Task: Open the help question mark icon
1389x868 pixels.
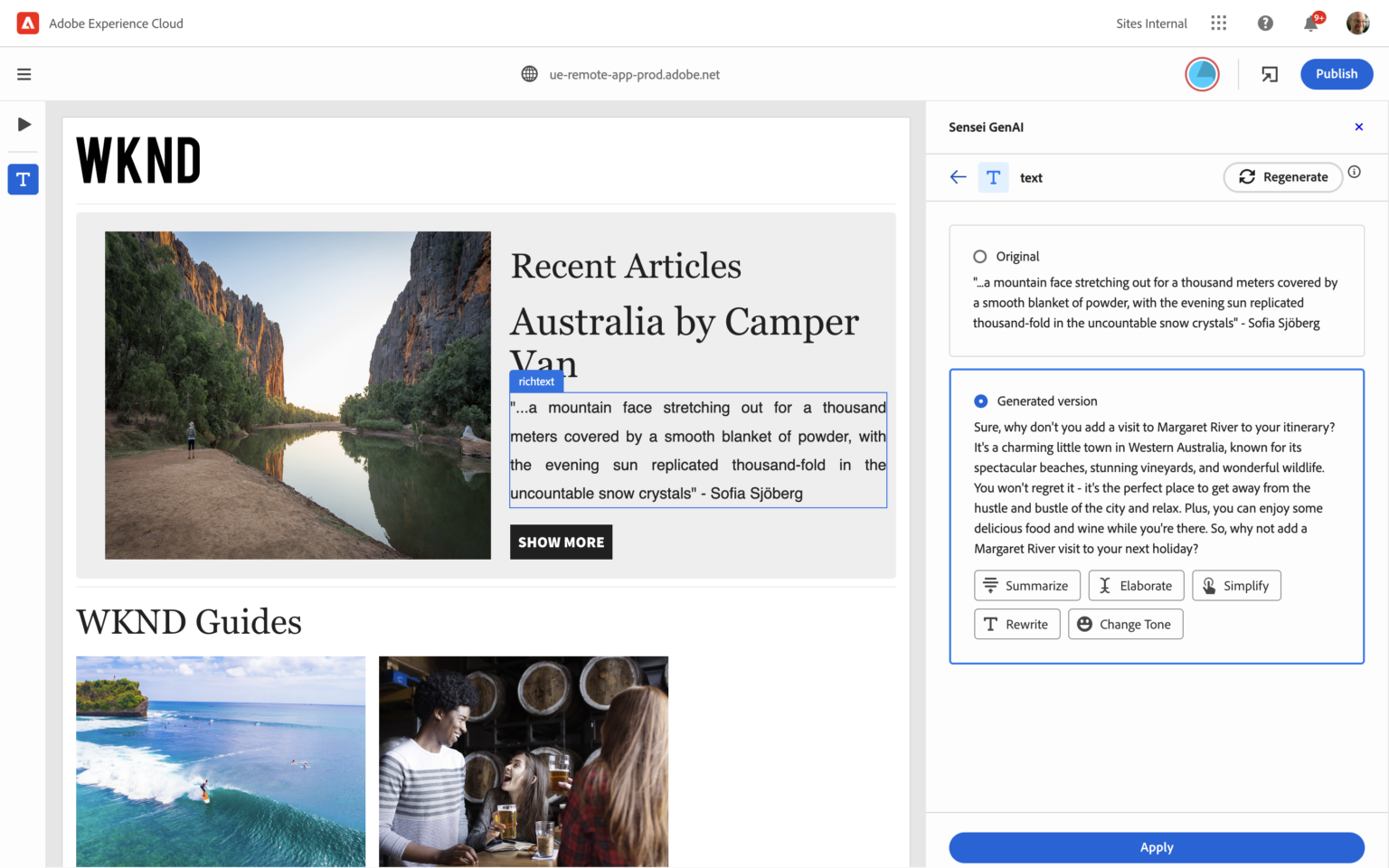Action: pos(1265,24)
